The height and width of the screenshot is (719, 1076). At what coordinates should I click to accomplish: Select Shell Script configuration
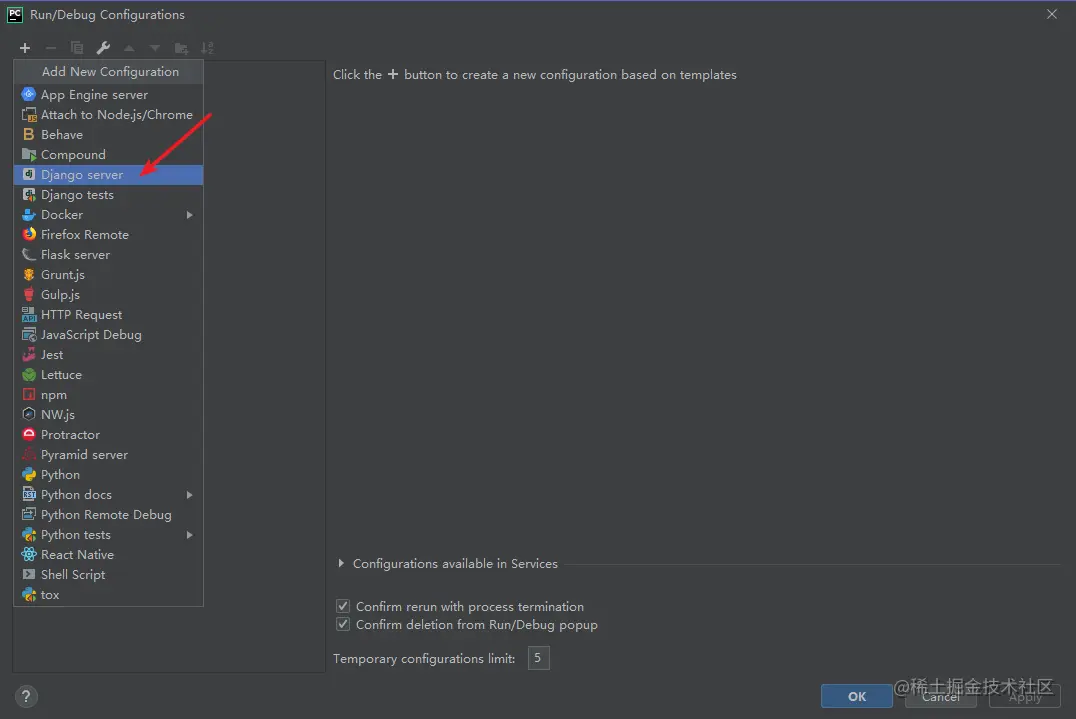pyautogui.click(x=108, y=574)
